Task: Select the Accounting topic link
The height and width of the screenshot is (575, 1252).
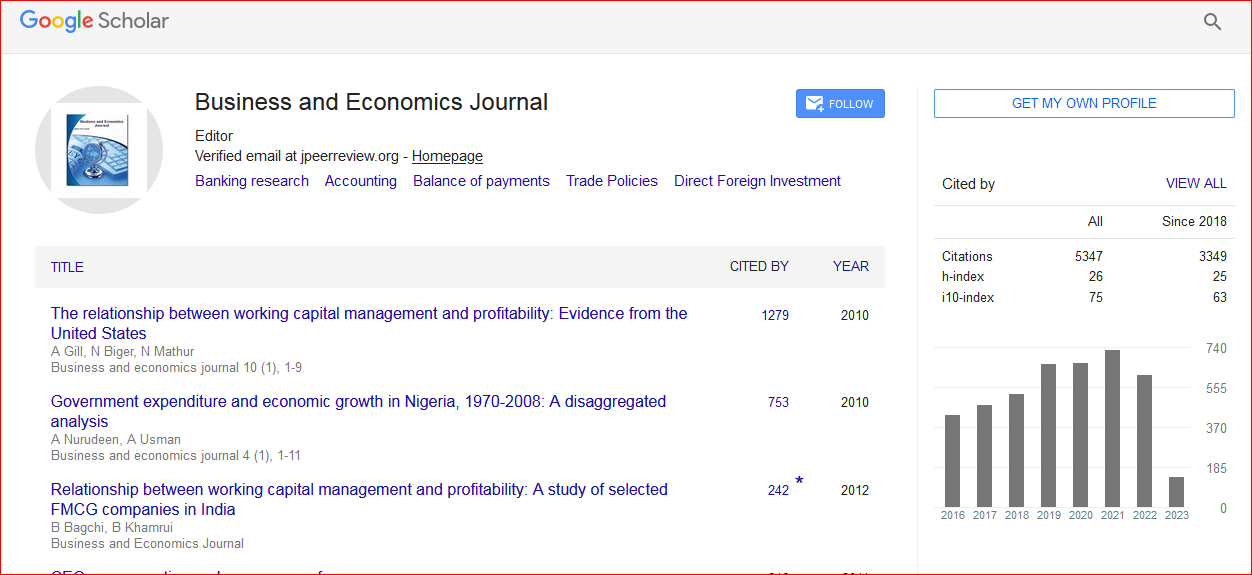Action: pyautogui.click(x=360, y=181)
